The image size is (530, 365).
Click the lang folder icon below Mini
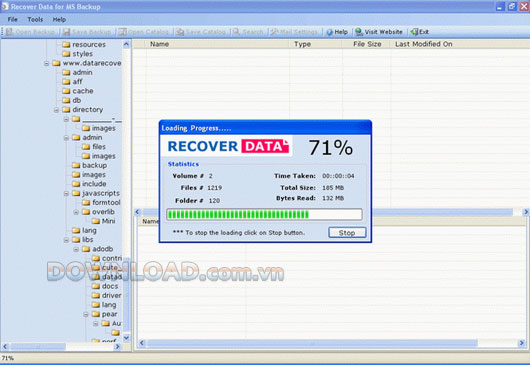(x=76, y=230)
